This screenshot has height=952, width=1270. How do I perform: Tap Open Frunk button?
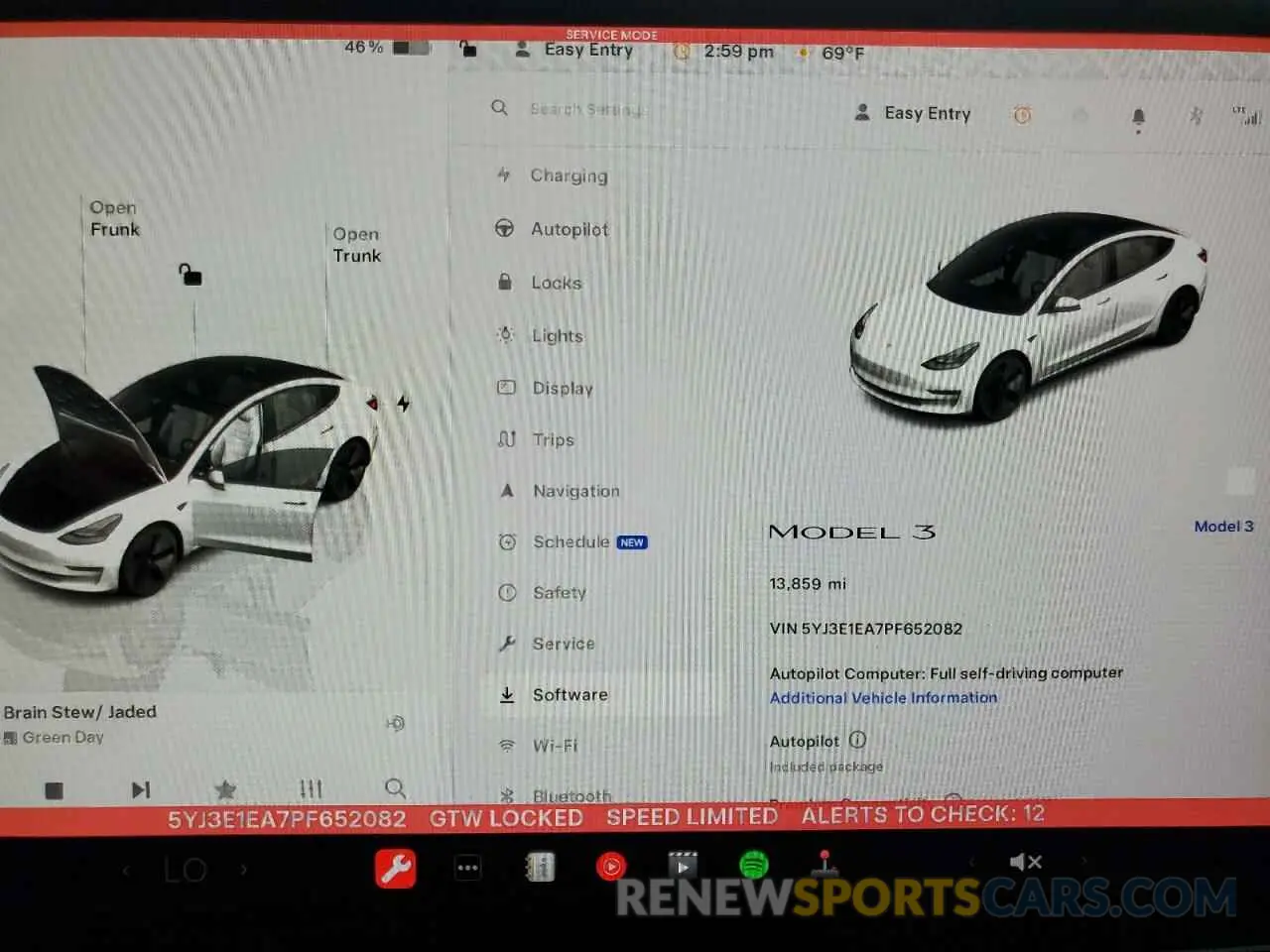click(x=114, y=218)
